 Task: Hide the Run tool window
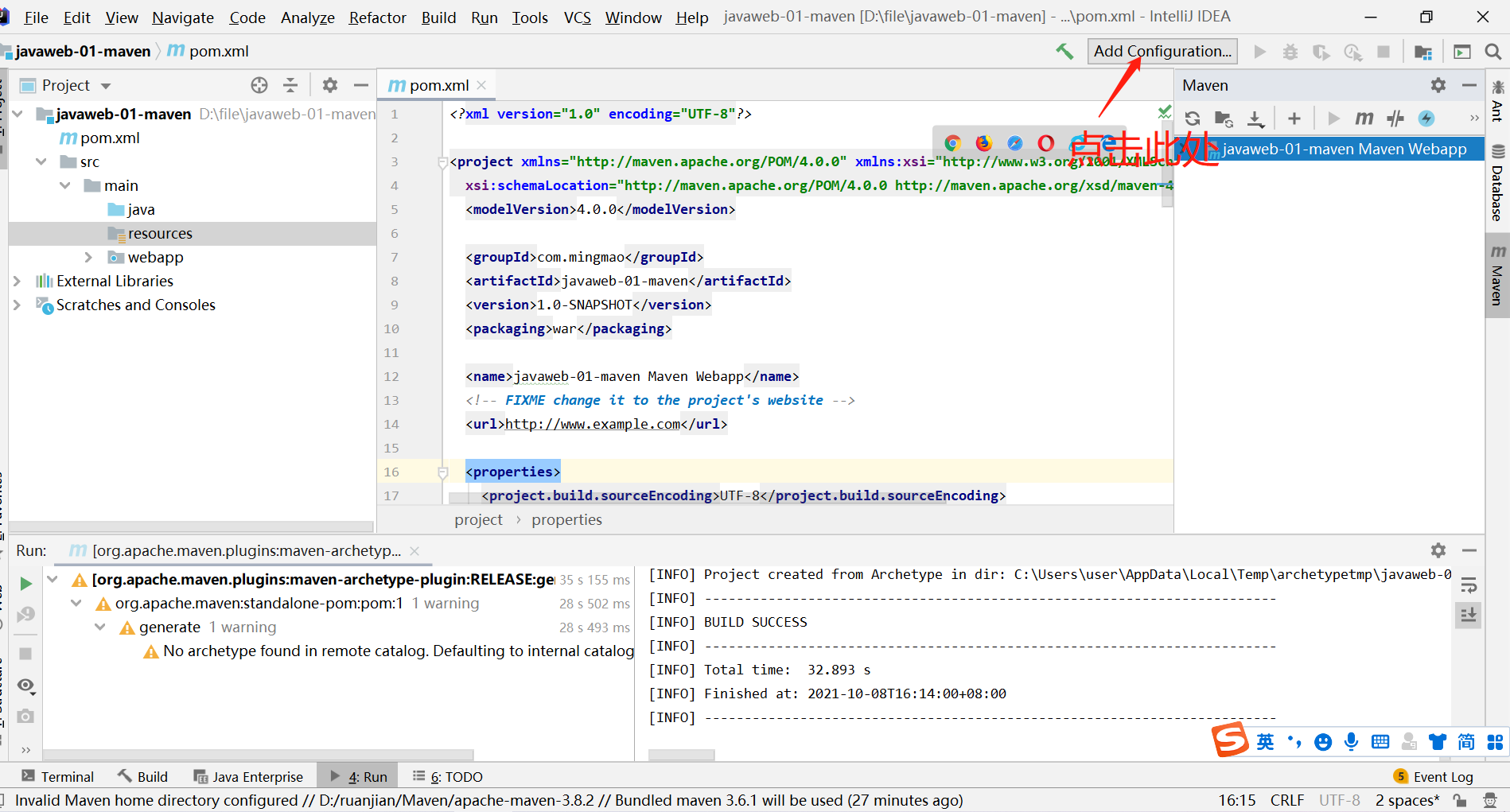click(1469, 550)
